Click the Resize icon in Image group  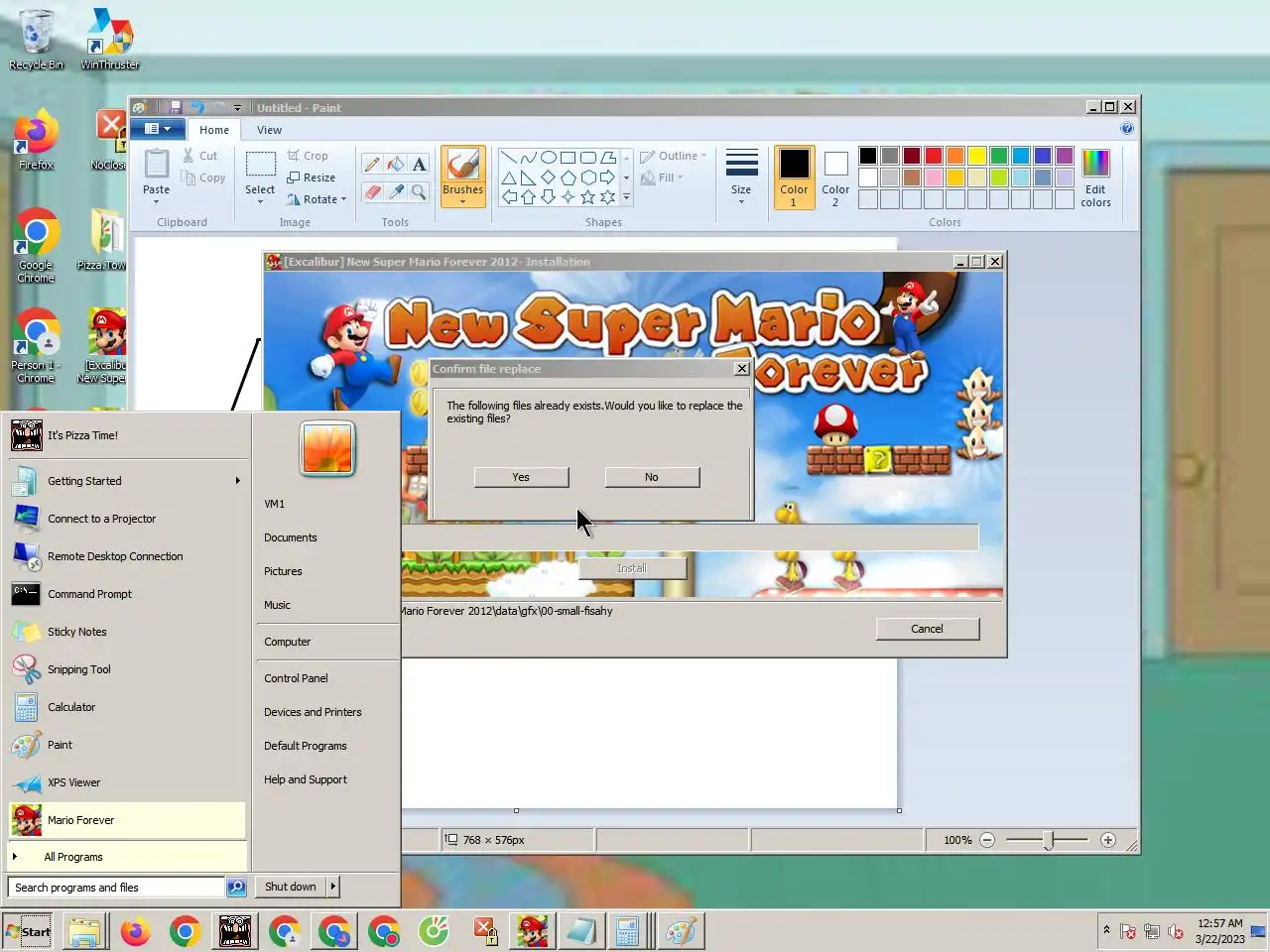point(294,178)
